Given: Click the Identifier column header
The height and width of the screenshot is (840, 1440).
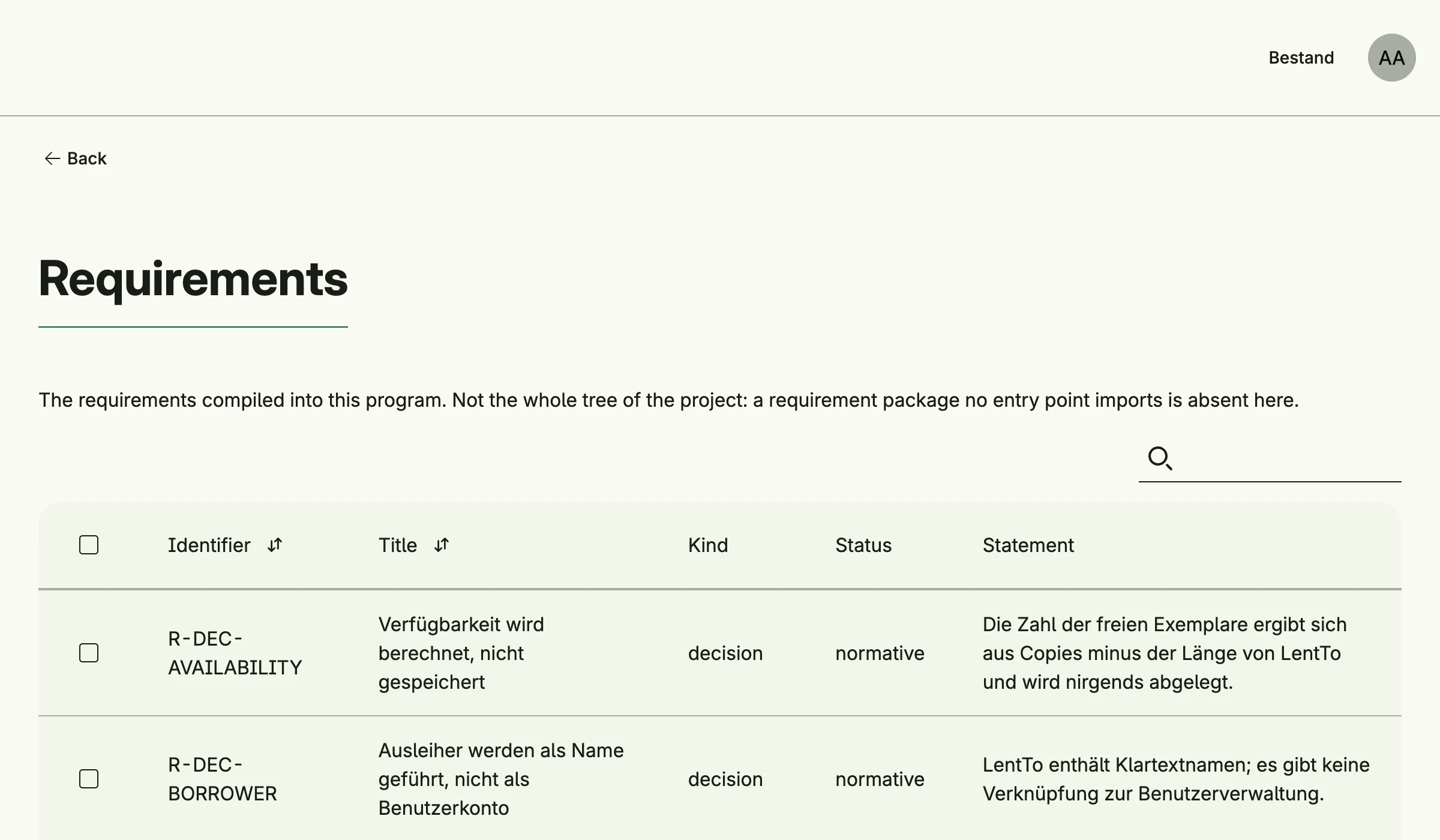Looking at the screenshot, I should tap(209, 545).
